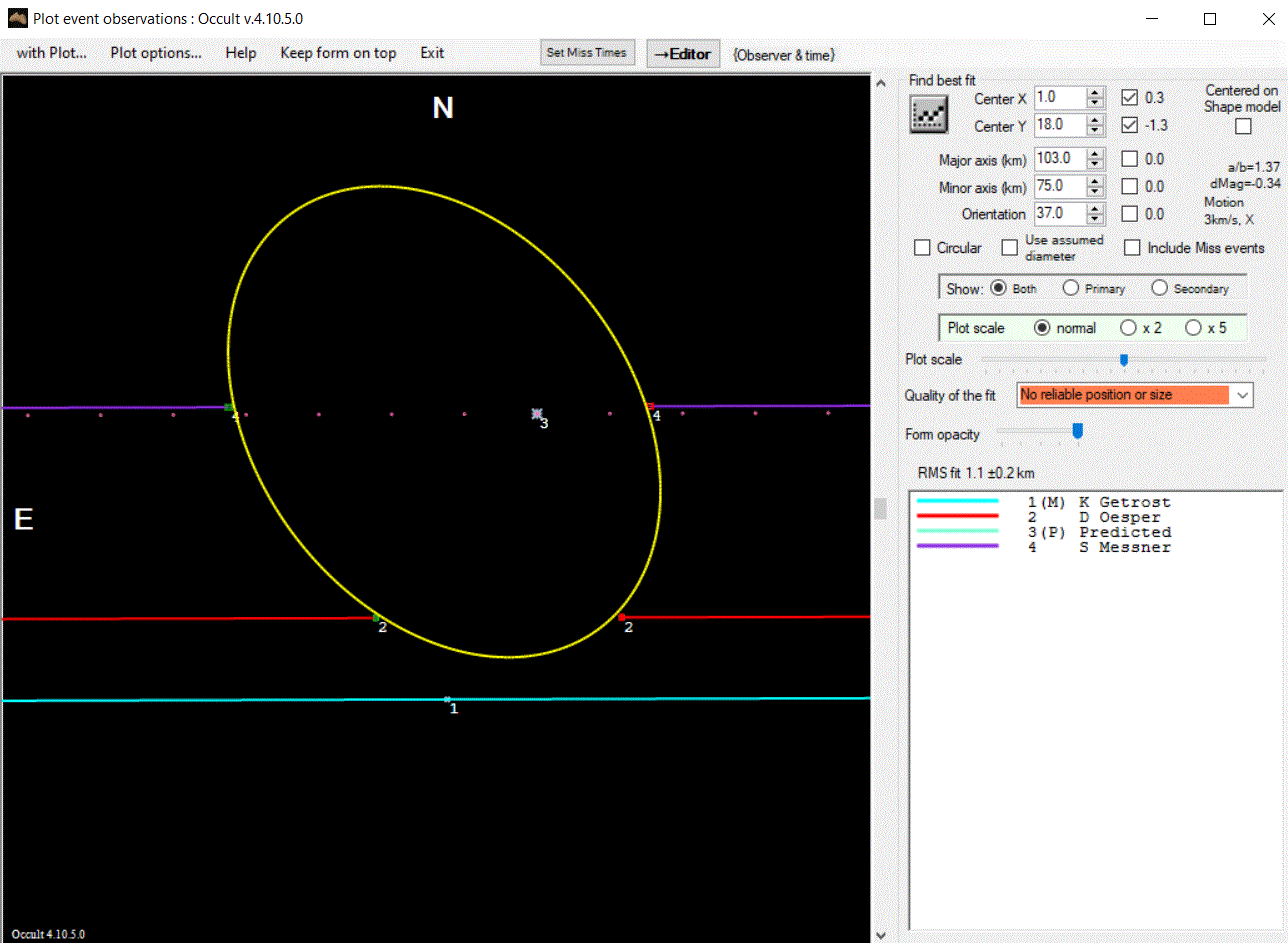Increase Center X with up stepper arrow
Viewport: 1288px width, 943px height.
1096,93
